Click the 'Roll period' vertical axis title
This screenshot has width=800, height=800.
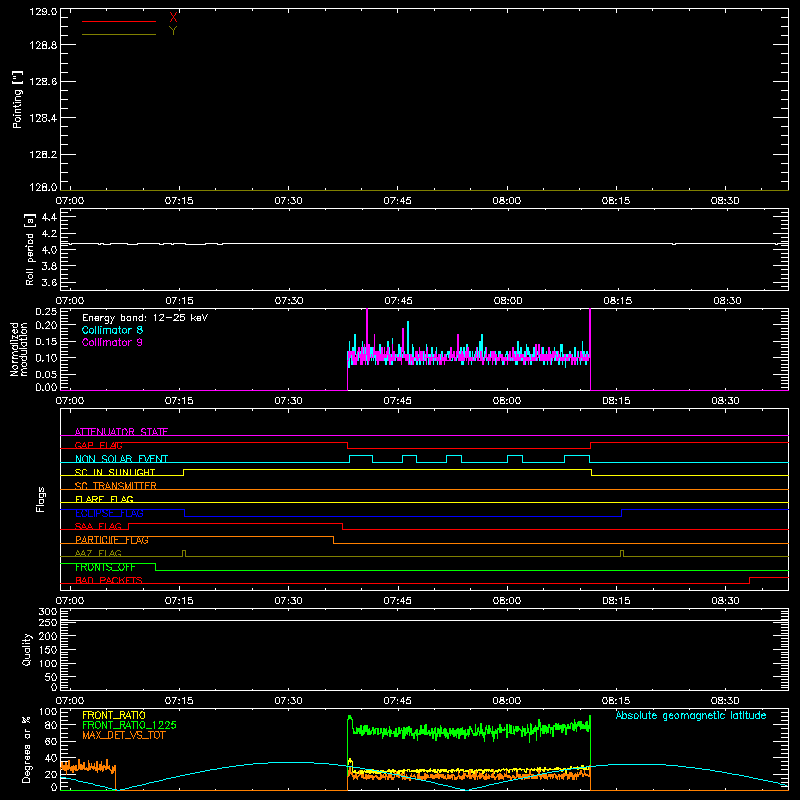click(29, 249)
